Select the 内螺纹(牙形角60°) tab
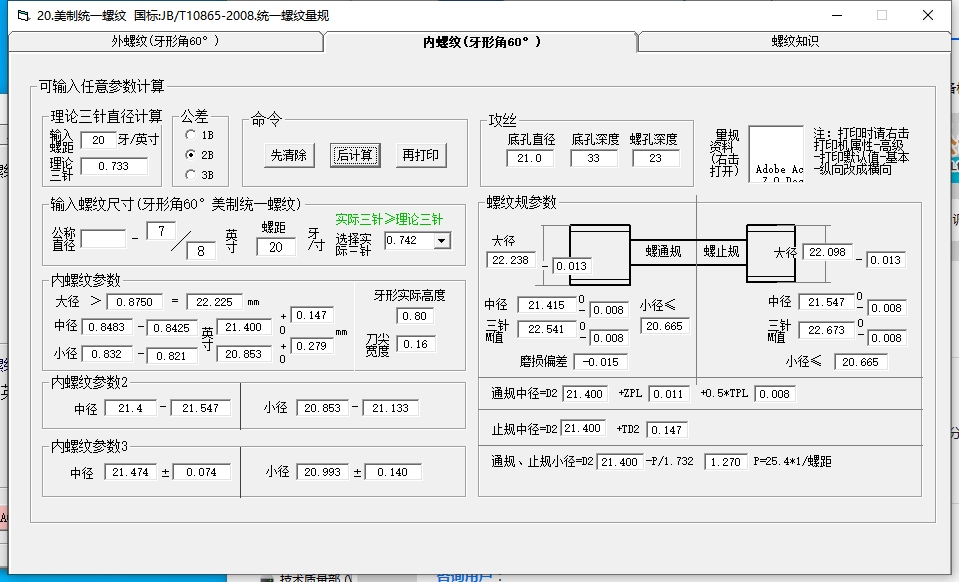The width and height of the screenshot is (959, 582). (x=481, y=42)
